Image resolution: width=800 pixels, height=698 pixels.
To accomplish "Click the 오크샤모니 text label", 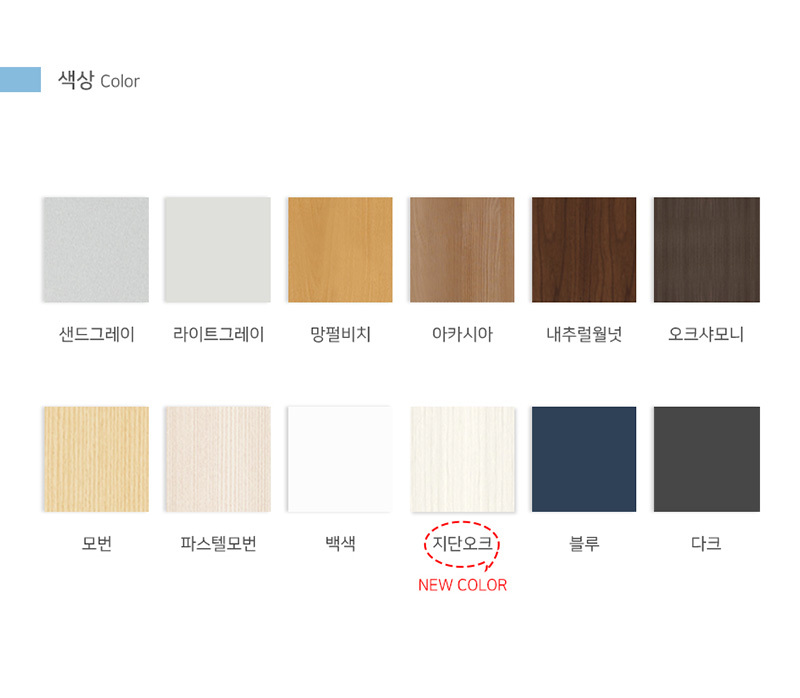I will pyautogui.click(x=706, y=334).
